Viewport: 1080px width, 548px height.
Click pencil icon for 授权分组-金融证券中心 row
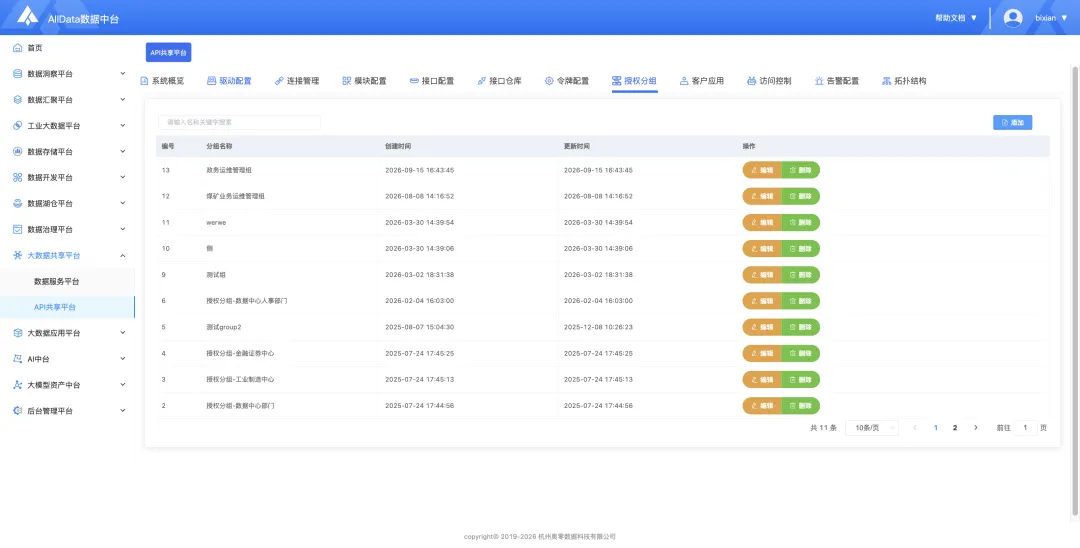[754, 353]
